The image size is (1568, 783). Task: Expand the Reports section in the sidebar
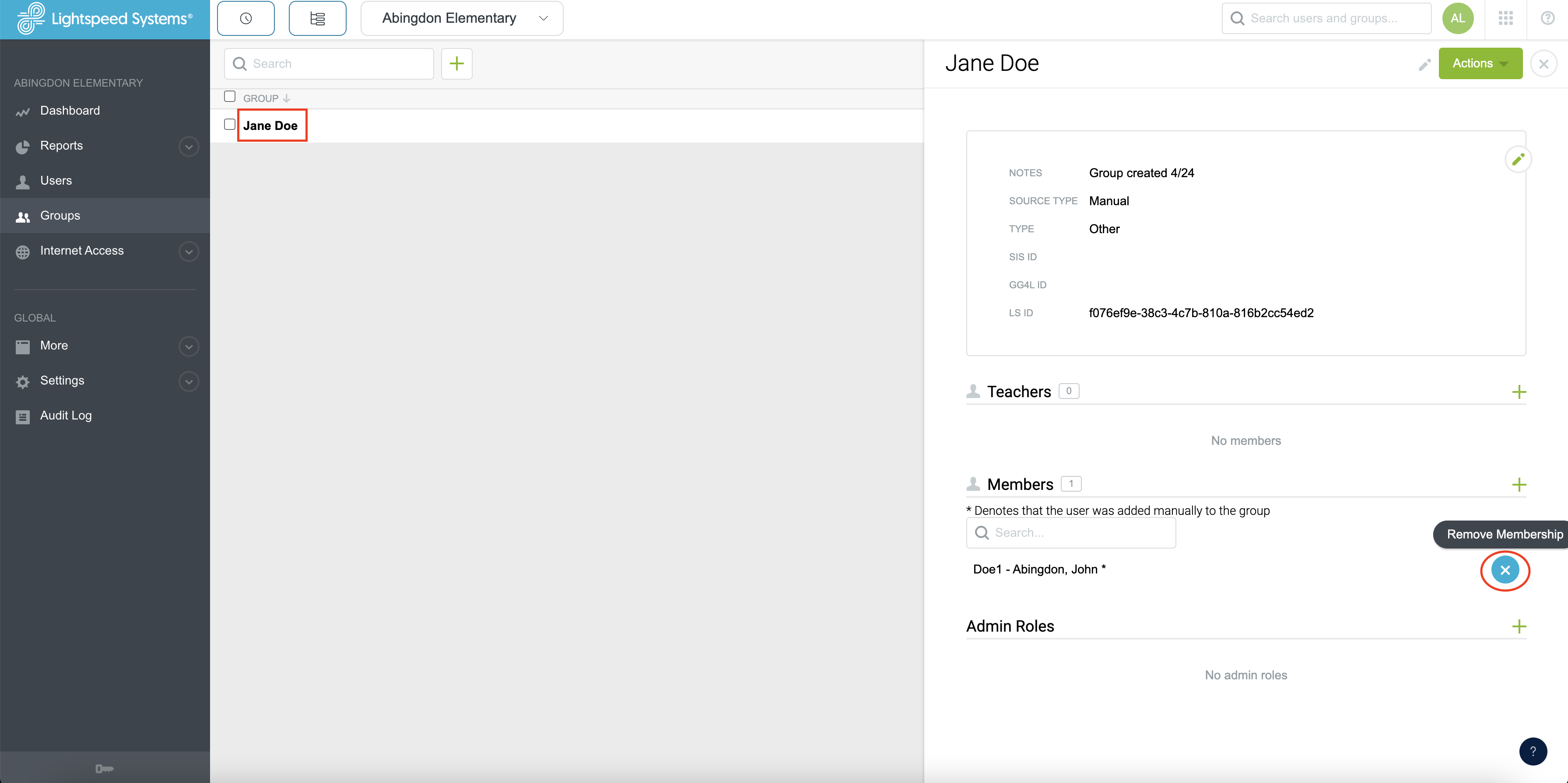point(189,147)
